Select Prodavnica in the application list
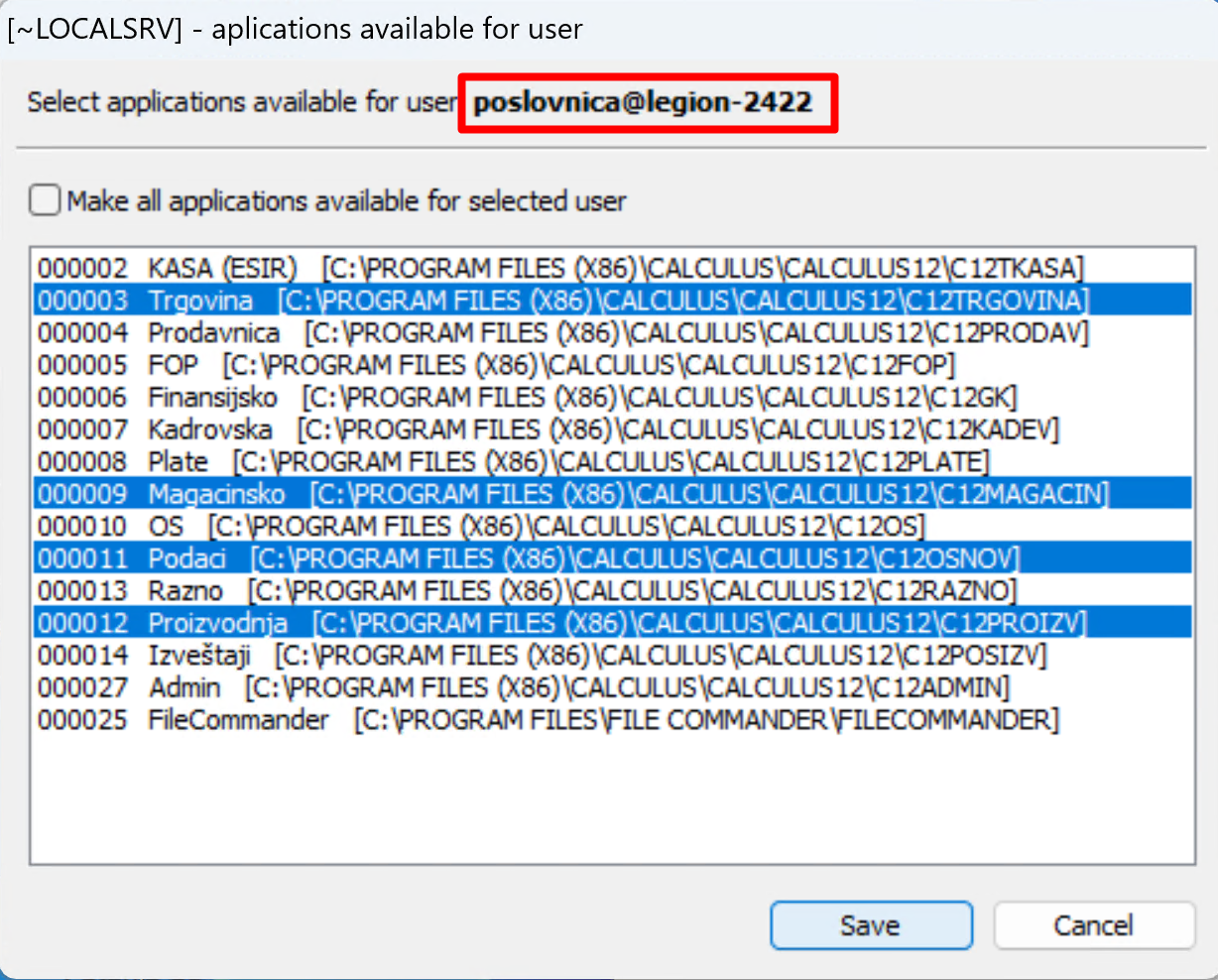The image size is (1218, 980). point(213,332)
